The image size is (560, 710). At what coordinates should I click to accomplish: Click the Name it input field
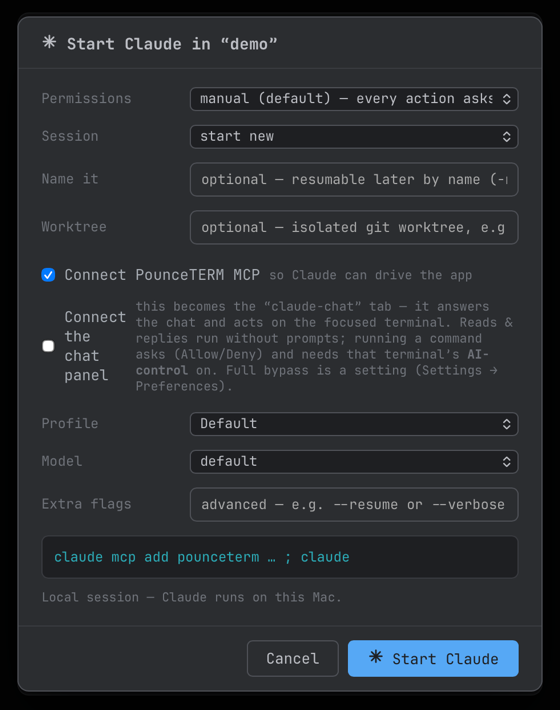coord(354,179)
